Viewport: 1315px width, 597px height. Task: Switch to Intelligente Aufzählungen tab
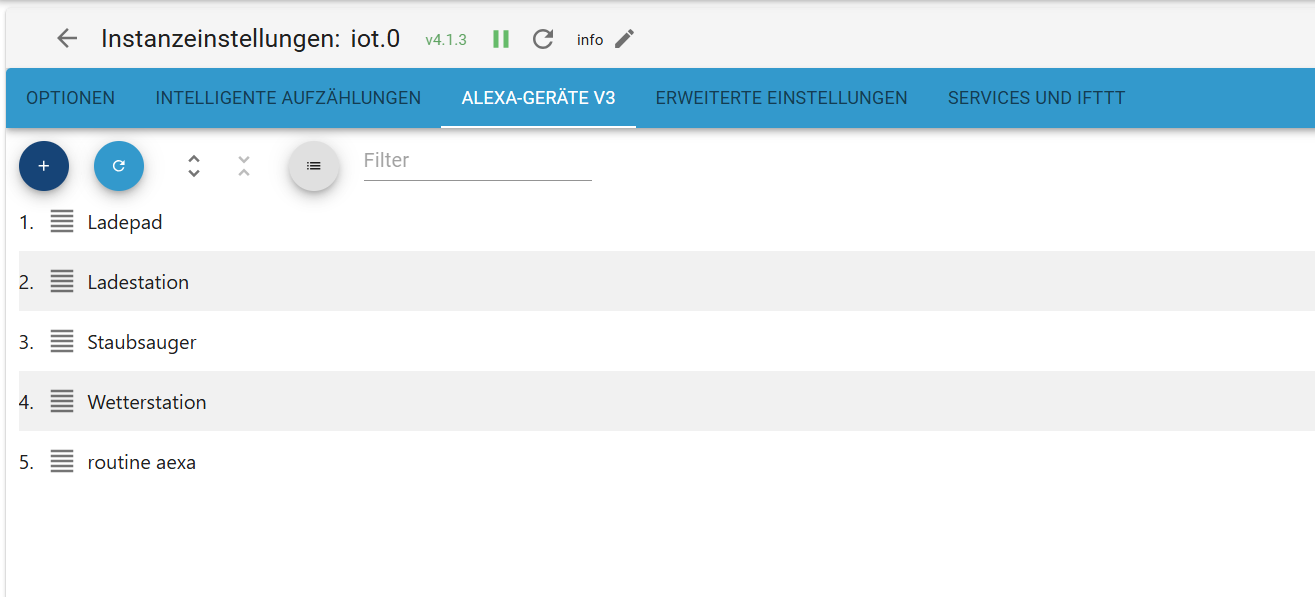pyautogui.click(x=288, y=98)
